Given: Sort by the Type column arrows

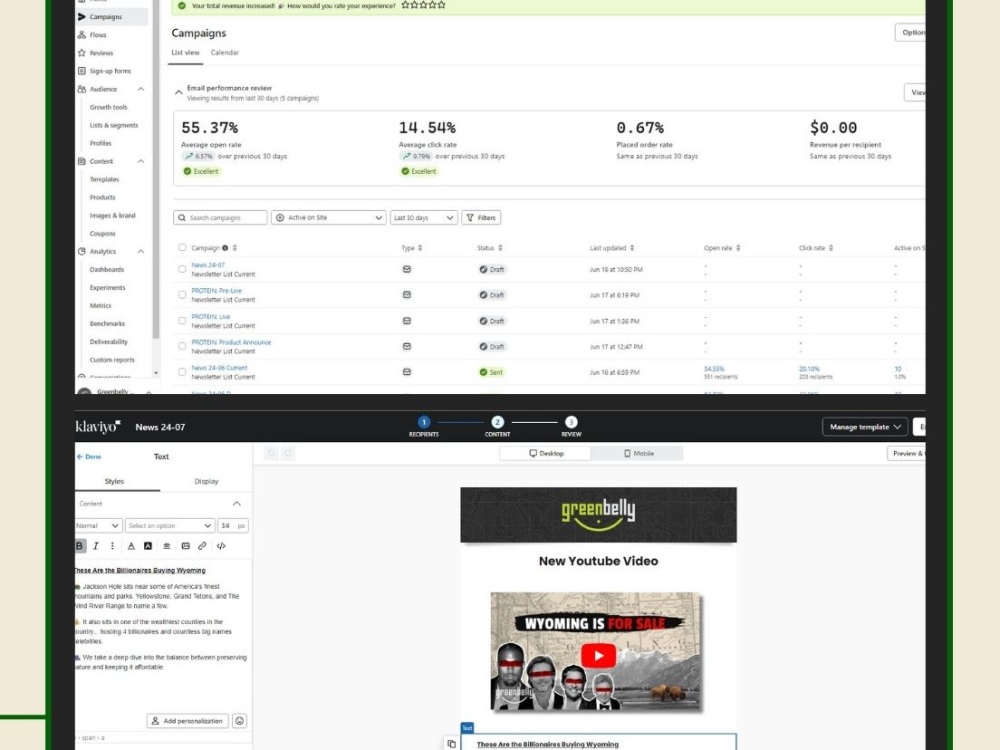Looking at the screenshot, I should click(x=420, y=247).
